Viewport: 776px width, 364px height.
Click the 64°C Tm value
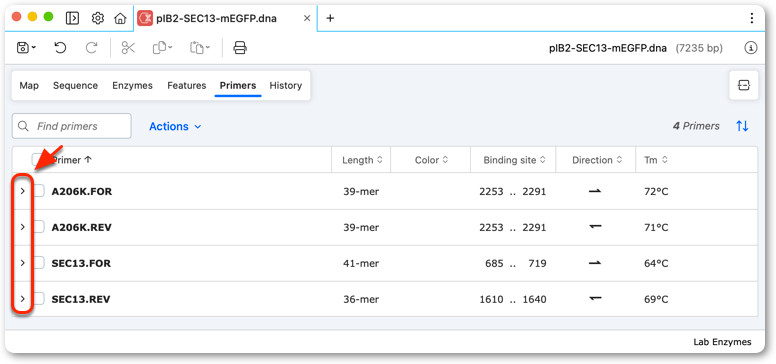(656, 264)
